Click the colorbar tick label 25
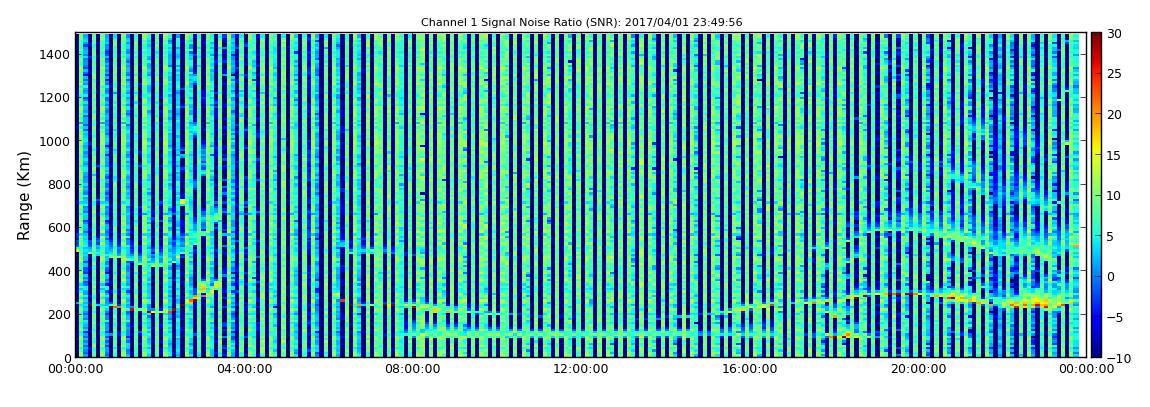This screenshot has width=1150, height=407. 1115,73
